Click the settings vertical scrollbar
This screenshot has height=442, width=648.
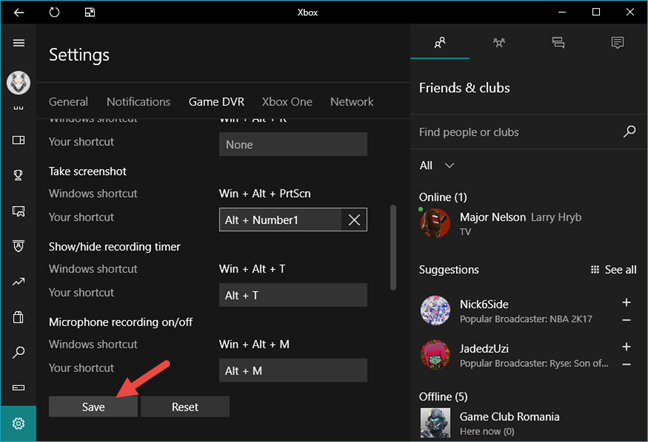point(393,247)
